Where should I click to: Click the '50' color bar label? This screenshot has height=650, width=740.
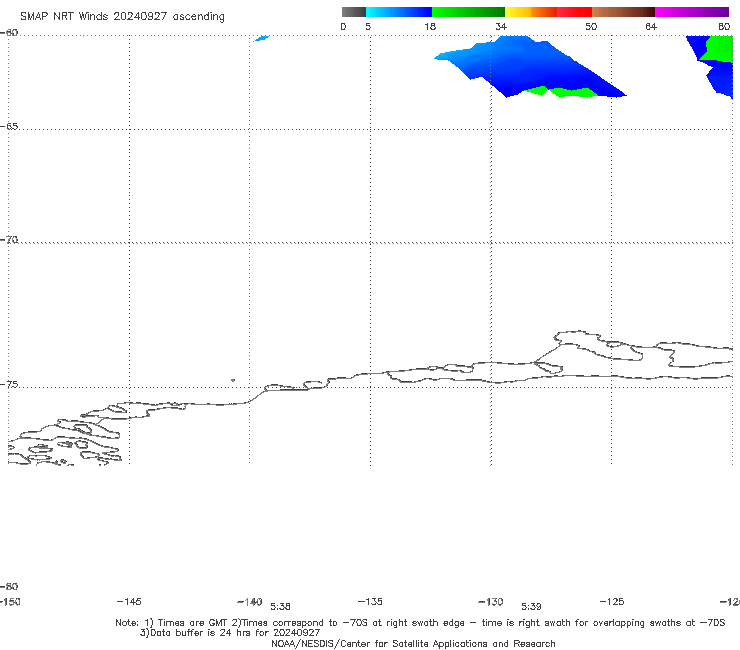tap(591, 27)
